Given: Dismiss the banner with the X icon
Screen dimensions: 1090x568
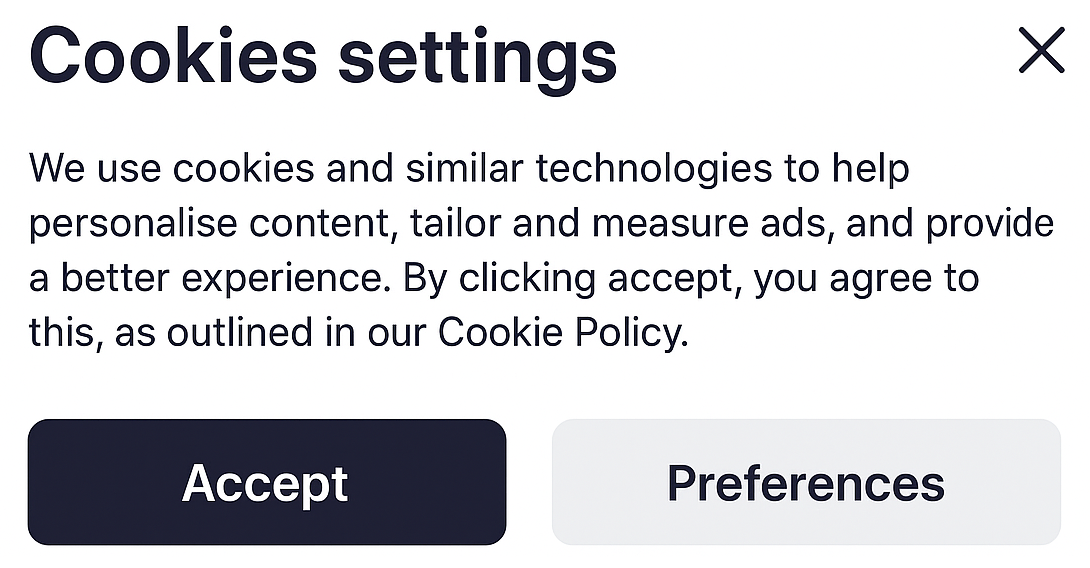Looking at the screenshot, I should point(1041,51).
